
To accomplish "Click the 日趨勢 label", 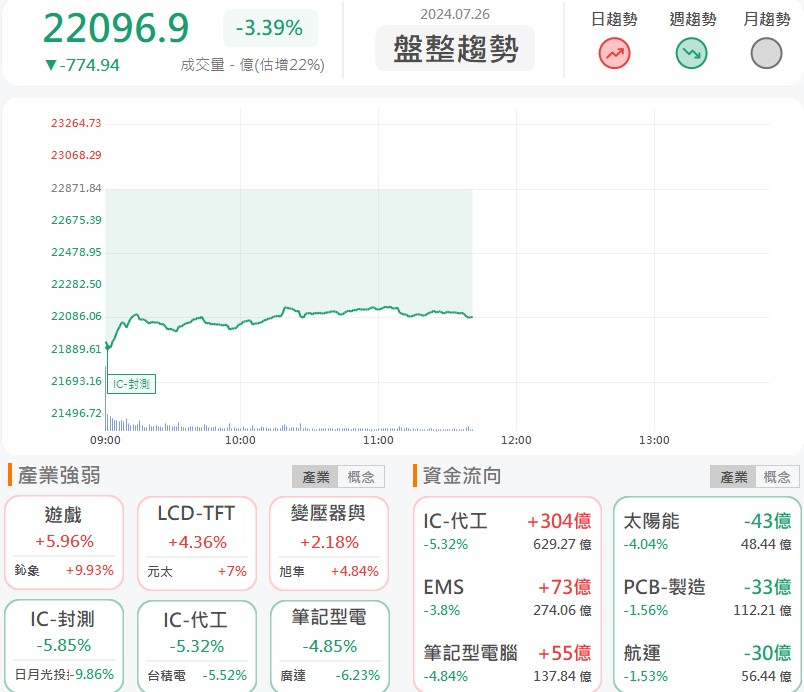I will 614,19.
